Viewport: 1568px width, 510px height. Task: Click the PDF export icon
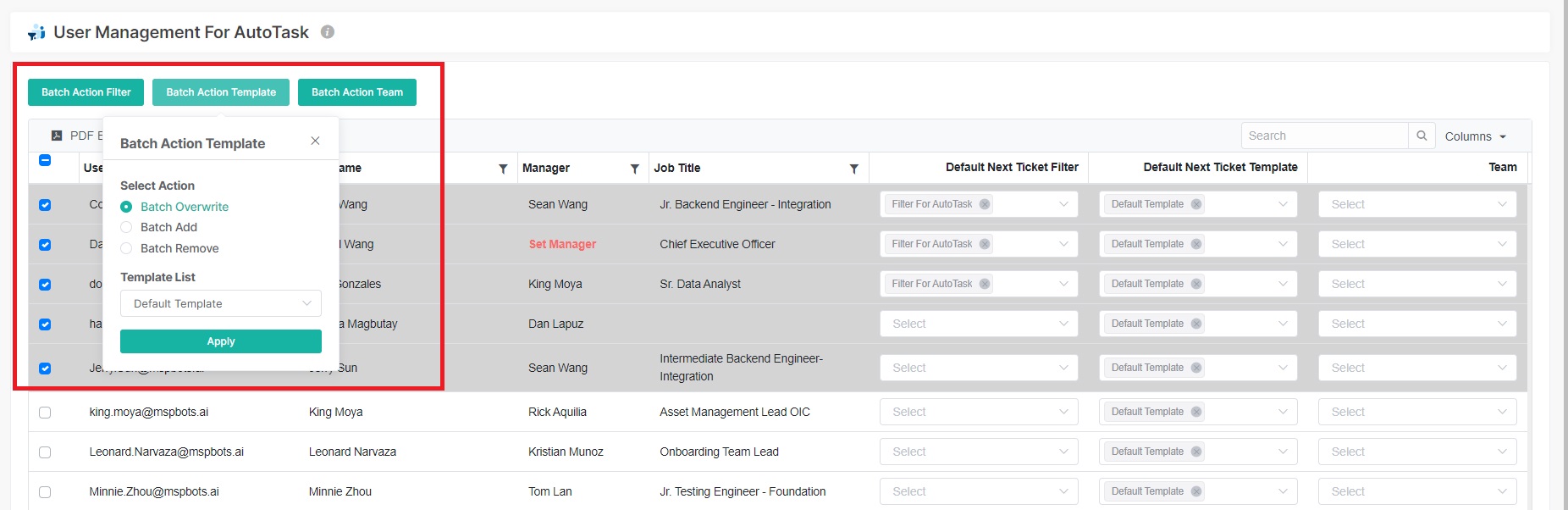[57, 136]
